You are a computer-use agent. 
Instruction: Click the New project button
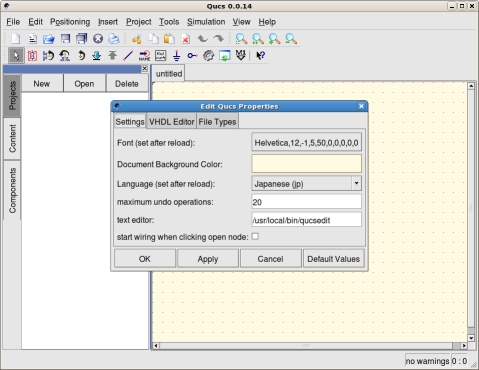tap(42, 84)
